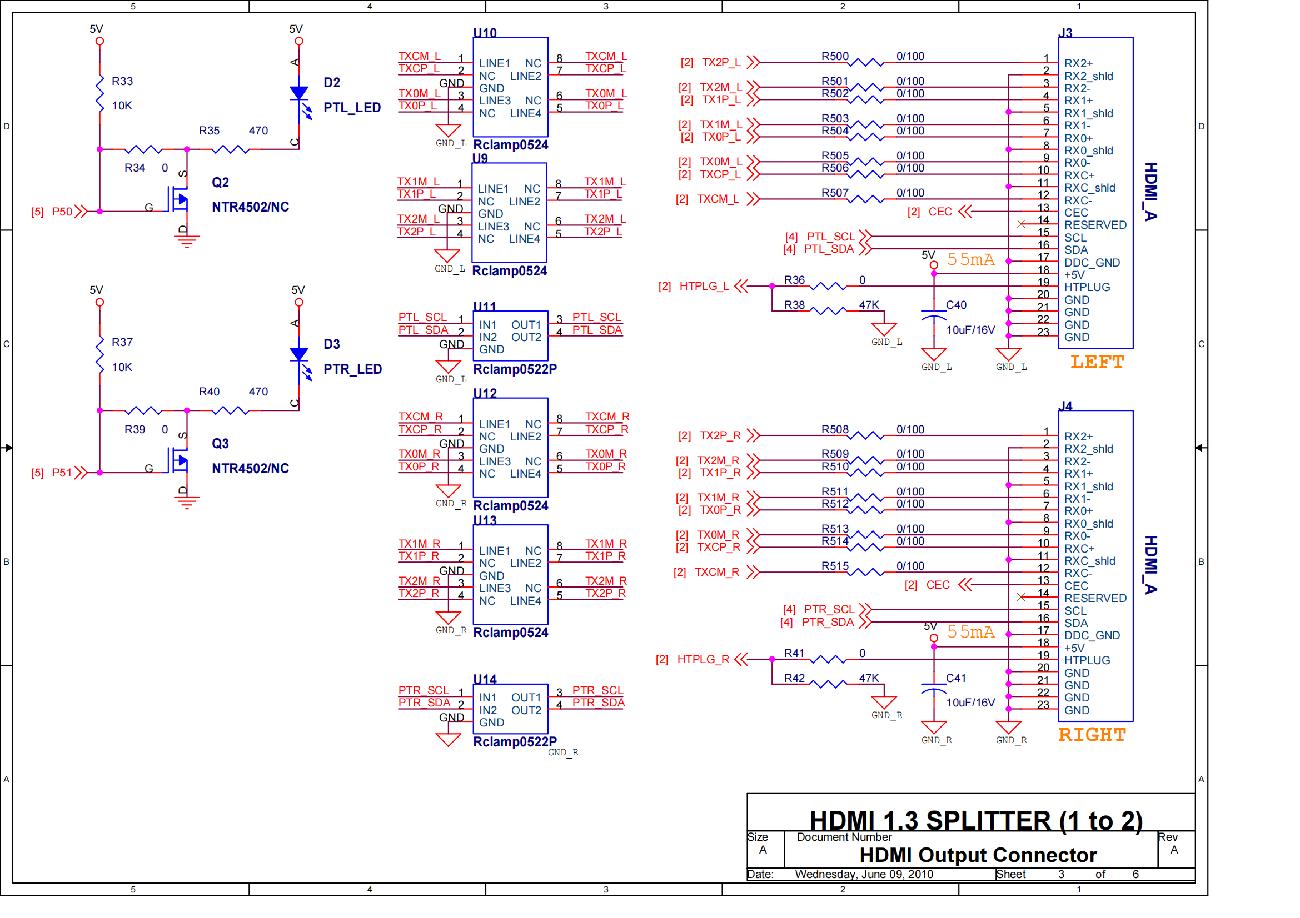The image size is (1300, 918).
Task: Click the R39 reference designator label
Action: [134, 429]
